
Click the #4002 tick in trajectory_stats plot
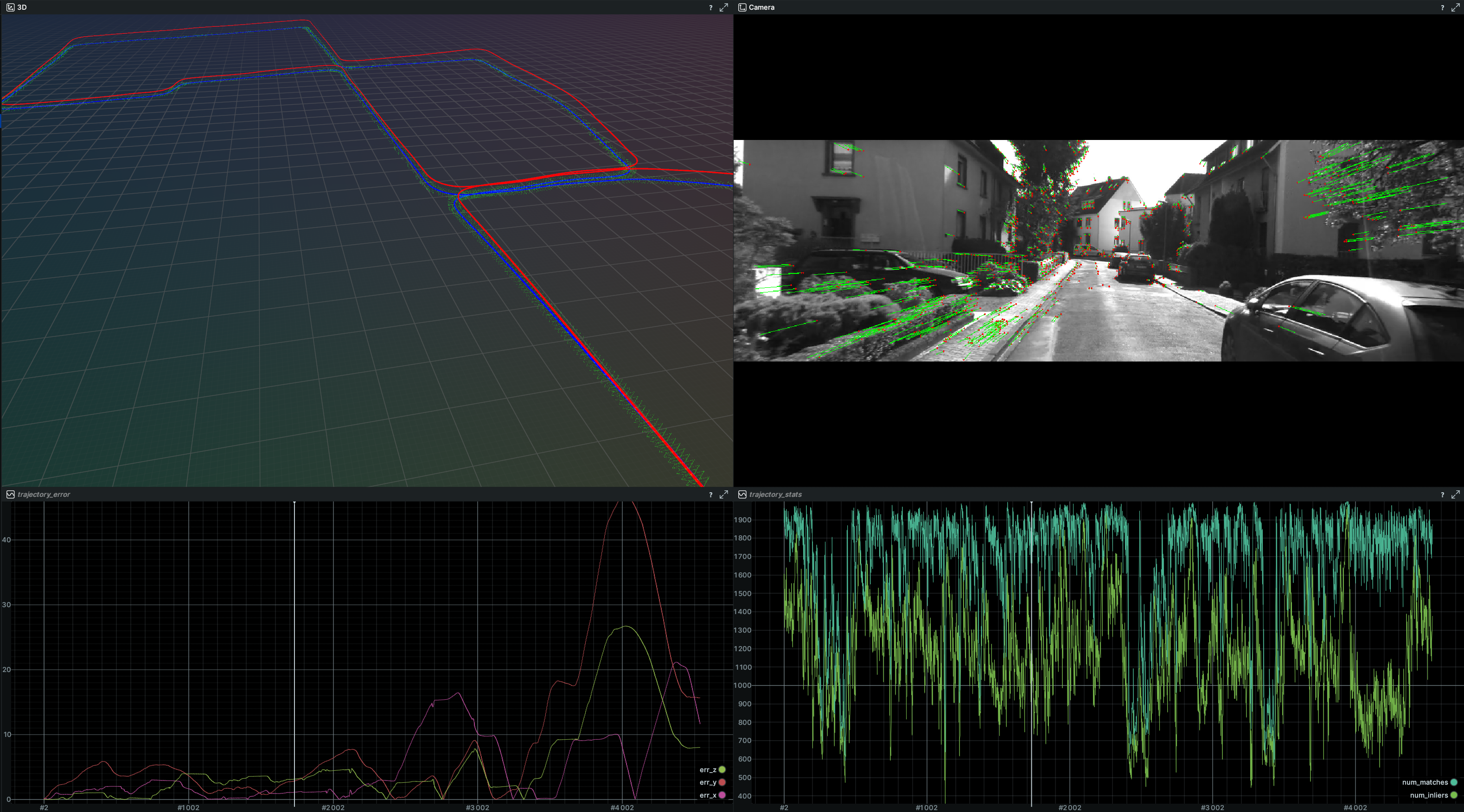[x=1355, y=807]
